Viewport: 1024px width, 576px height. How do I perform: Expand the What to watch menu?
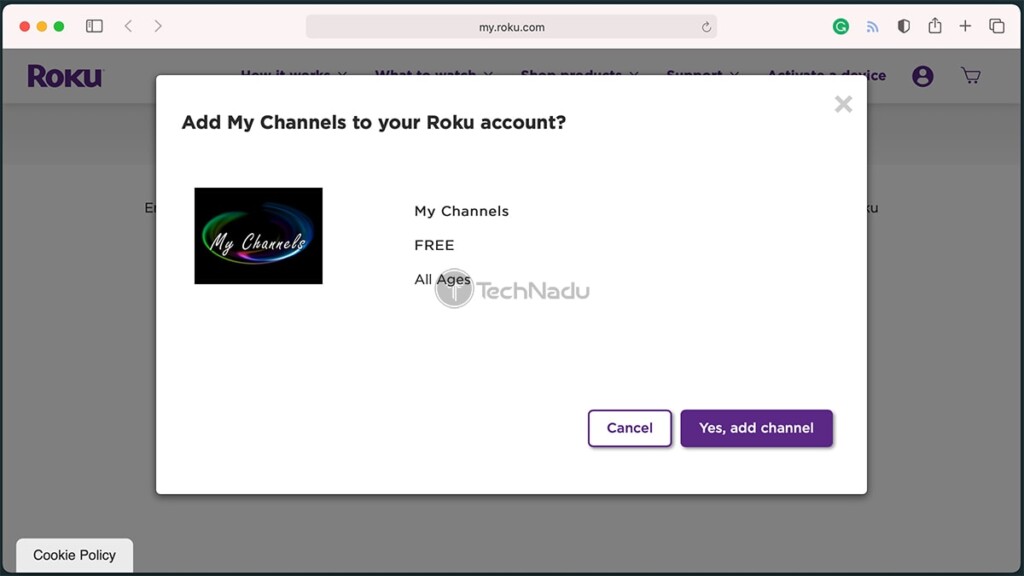(x=434, y=75)
